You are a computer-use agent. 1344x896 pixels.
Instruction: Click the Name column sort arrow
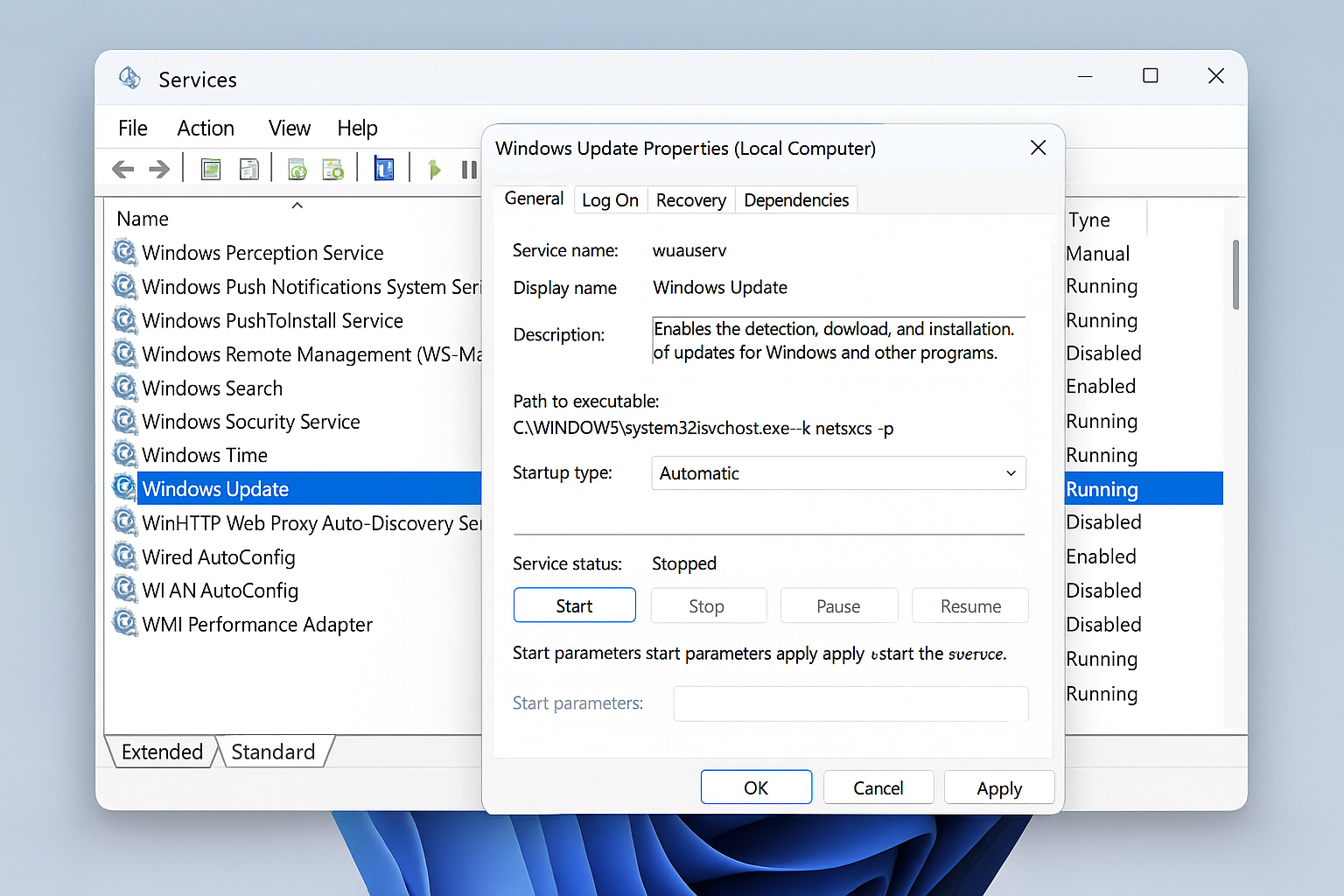tap(297, 206)
